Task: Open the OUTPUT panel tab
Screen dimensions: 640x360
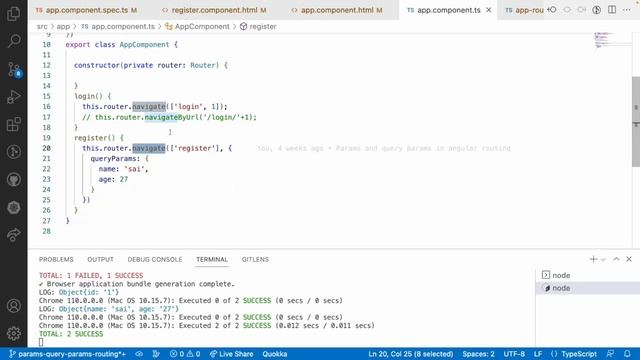Action: [100, 260]
